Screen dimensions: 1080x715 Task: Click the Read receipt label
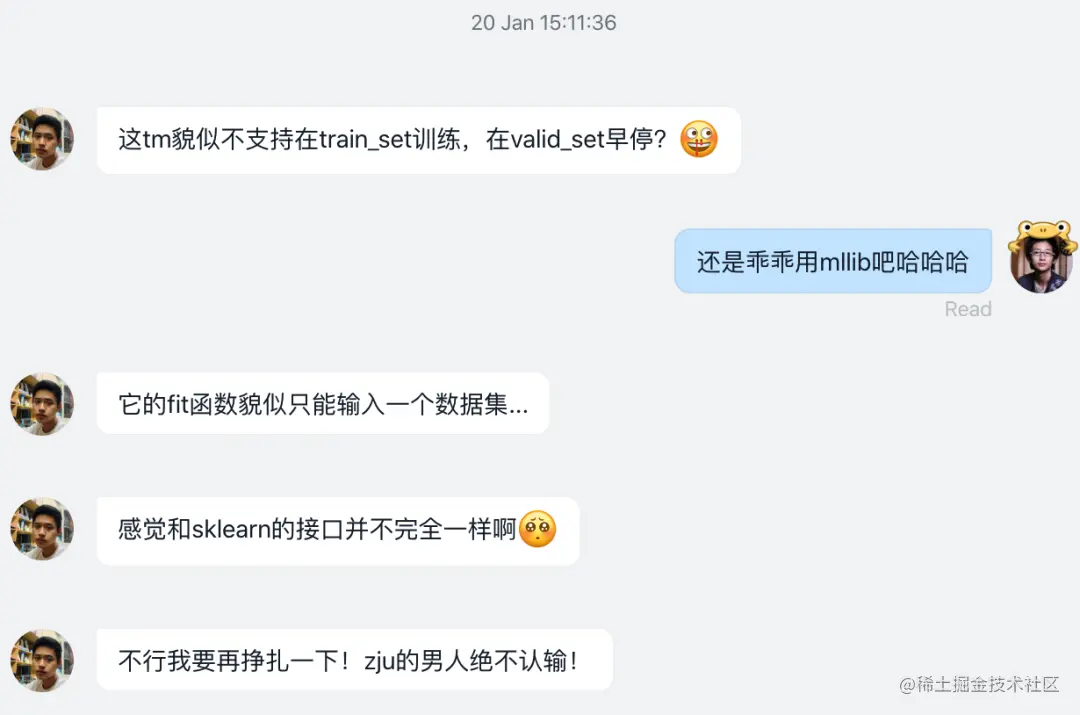(x=968, y=309)
